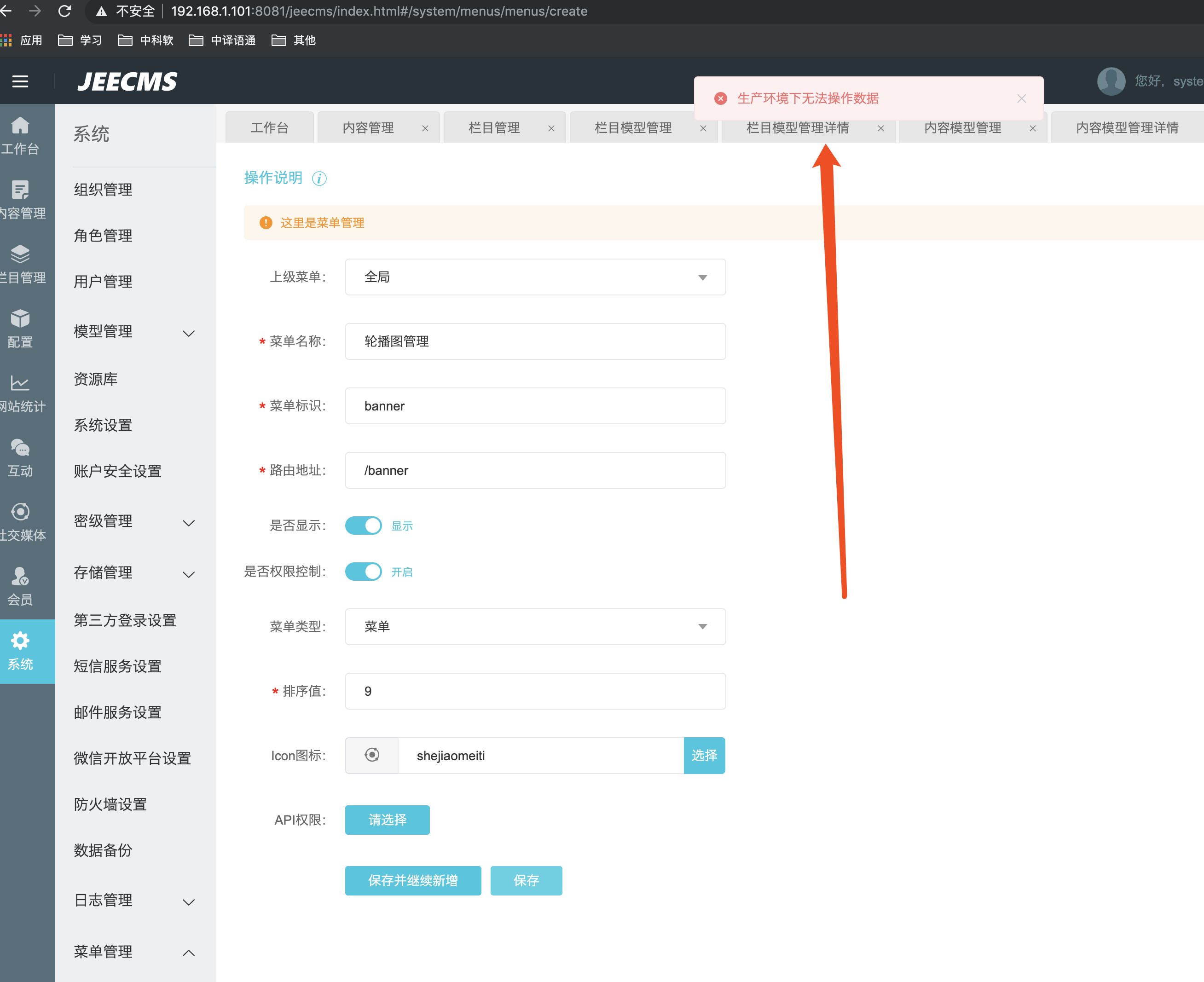1204x982 pixels.
Task: Switch to the 栏目管理 tab
Action: (x=494, y=128)
